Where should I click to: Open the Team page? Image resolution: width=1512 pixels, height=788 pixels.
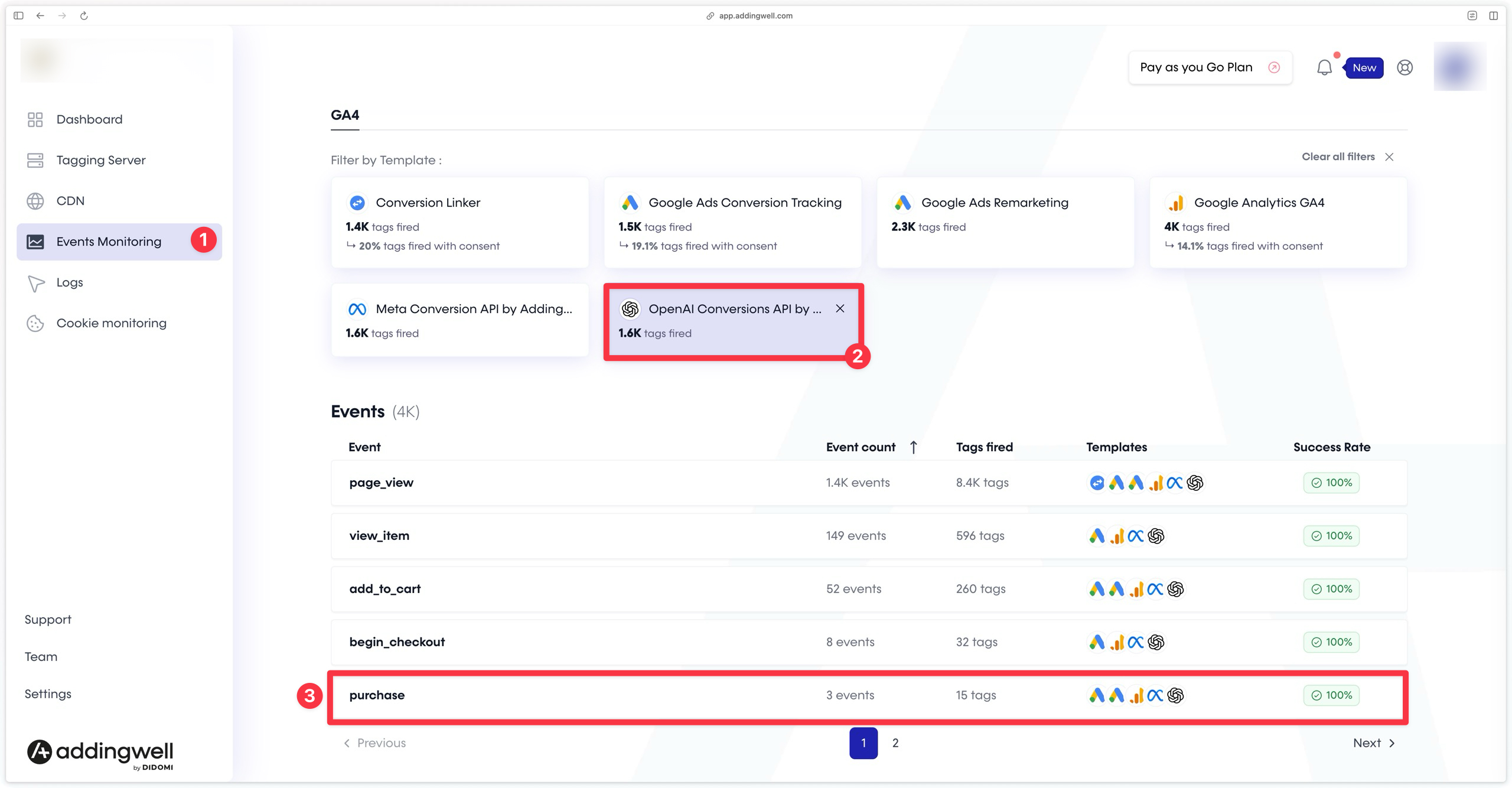(x=41, y=657)
